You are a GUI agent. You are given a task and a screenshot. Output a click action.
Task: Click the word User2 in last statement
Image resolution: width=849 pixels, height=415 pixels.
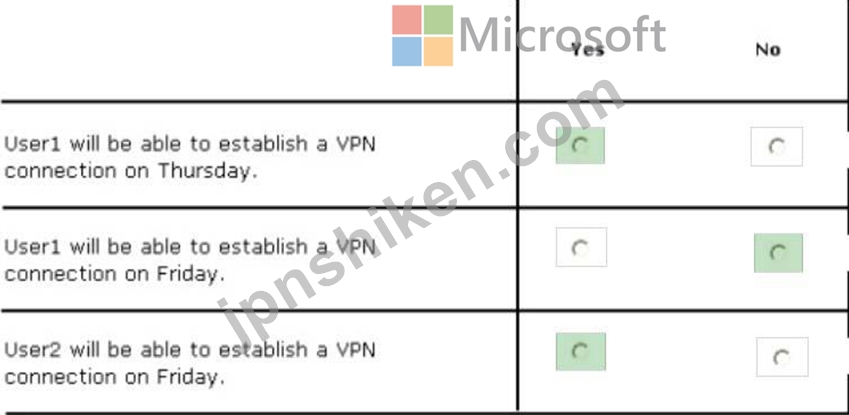(33, 349)
